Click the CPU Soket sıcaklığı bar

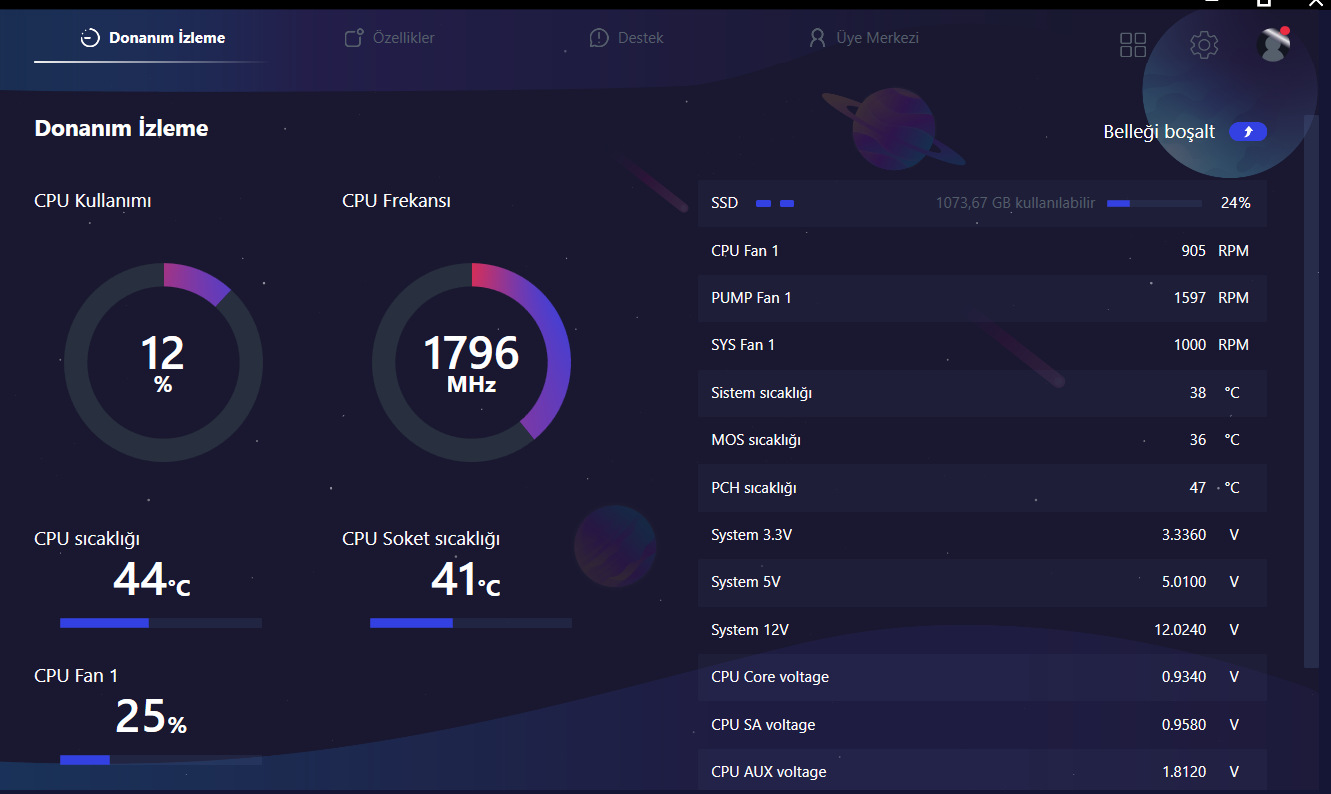(x=471, y=623)
